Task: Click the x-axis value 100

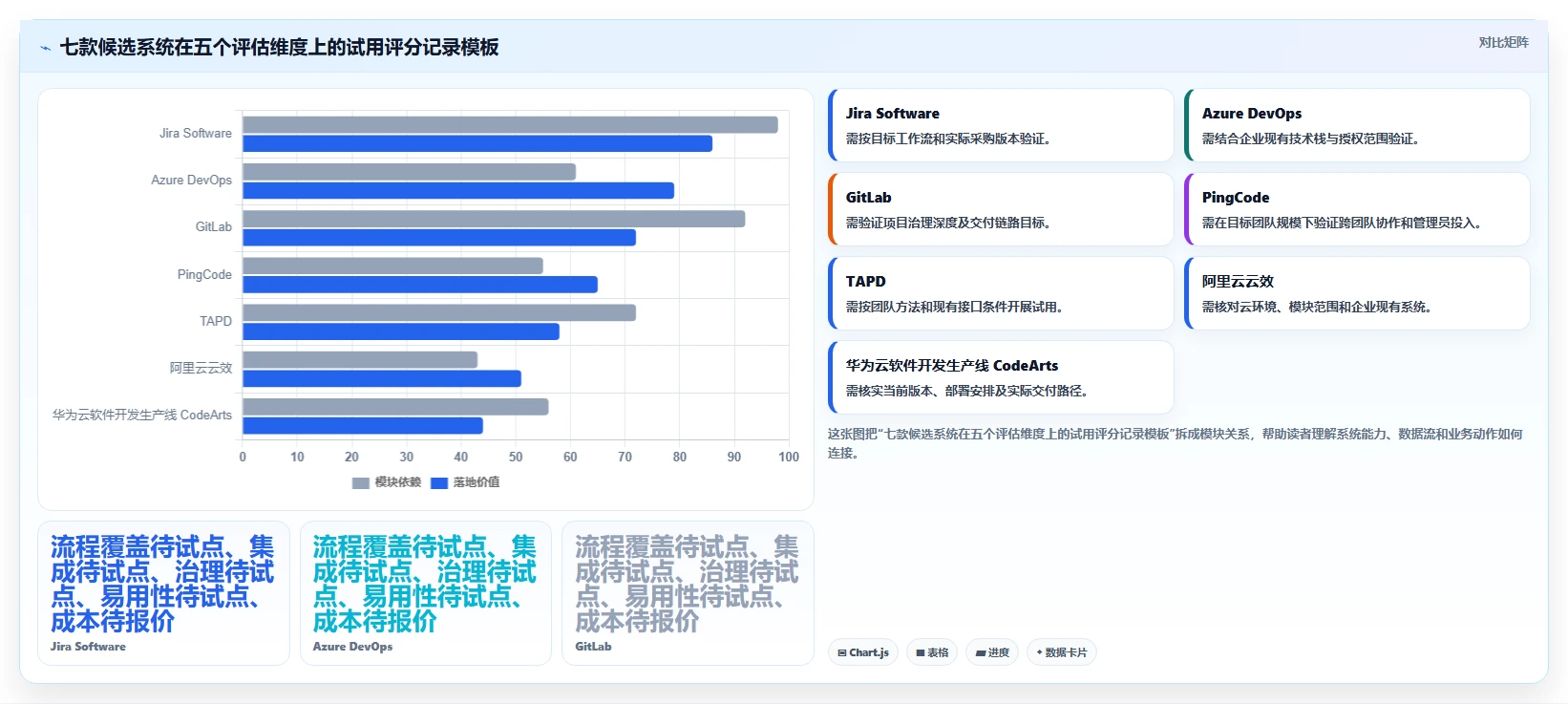Action: [789, 457]
